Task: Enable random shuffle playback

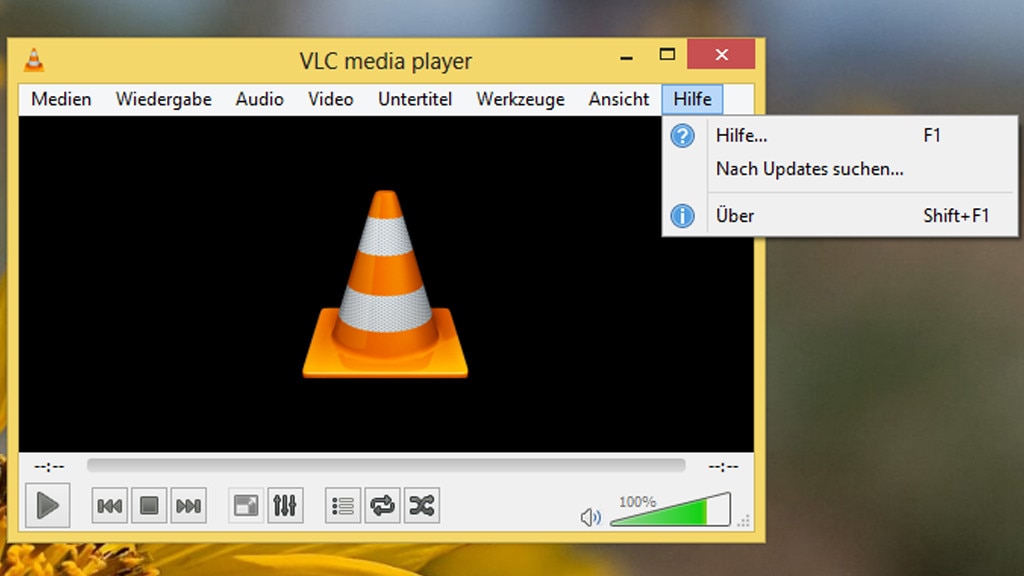Action: coord(421,506)
